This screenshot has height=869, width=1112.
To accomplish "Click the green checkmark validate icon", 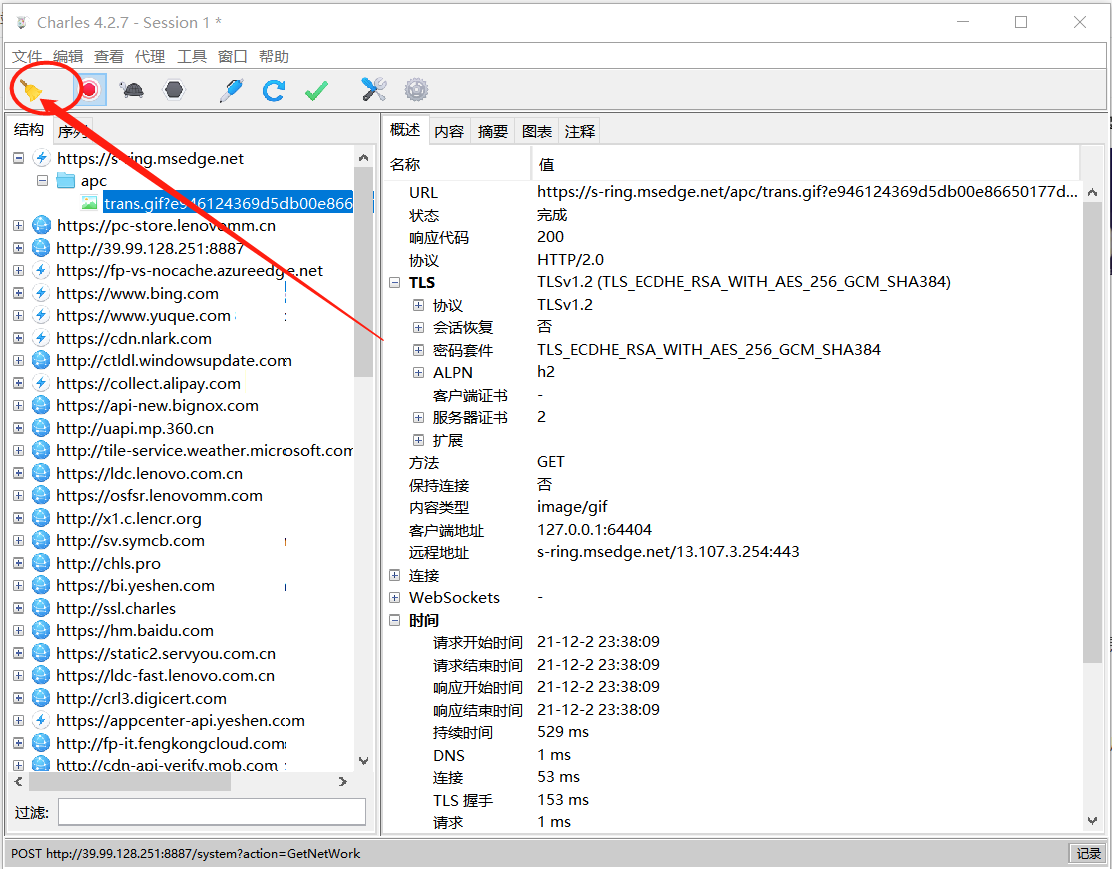I will tap(316, 90).
